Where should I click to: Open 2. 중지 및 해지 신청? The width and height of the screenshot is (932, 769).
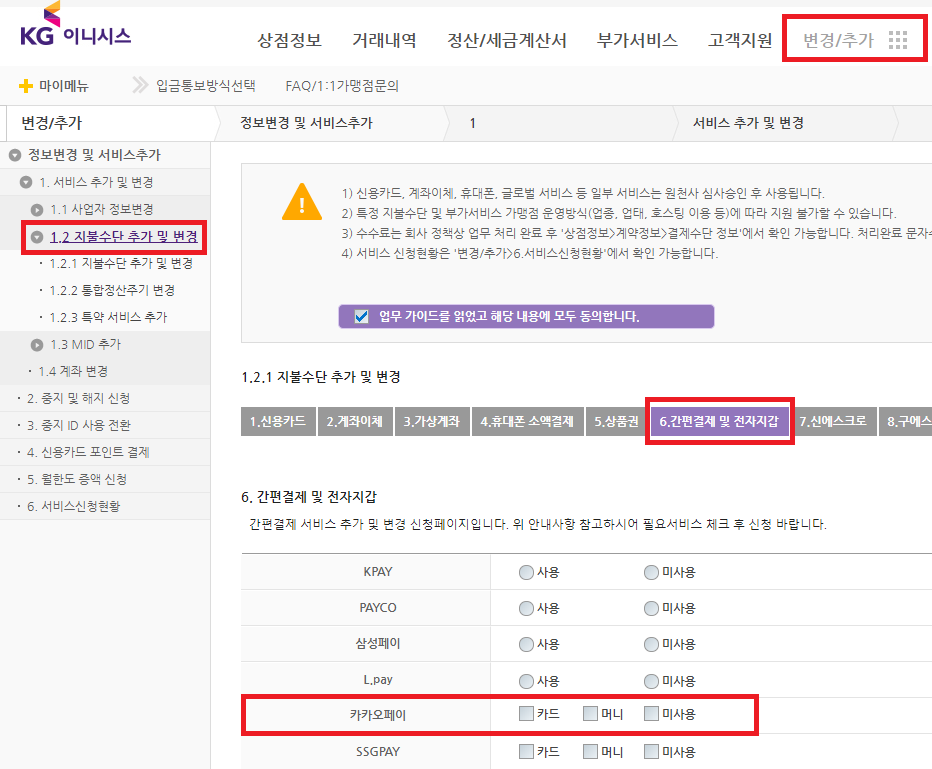(x=78, y=398)
